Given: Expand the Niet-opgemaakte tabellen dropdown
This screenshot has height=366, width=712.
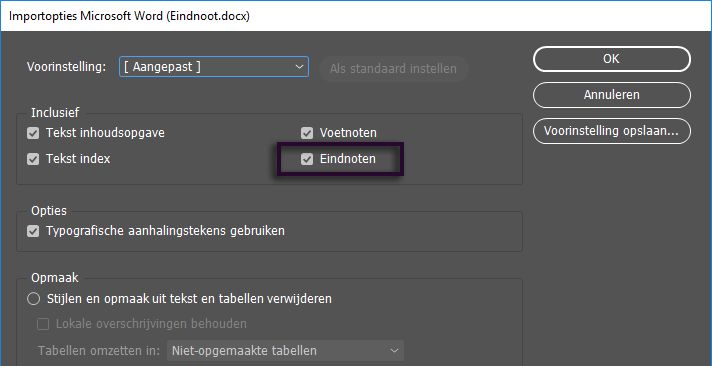Looking at the screenshot, I should [x=285, y=351].
